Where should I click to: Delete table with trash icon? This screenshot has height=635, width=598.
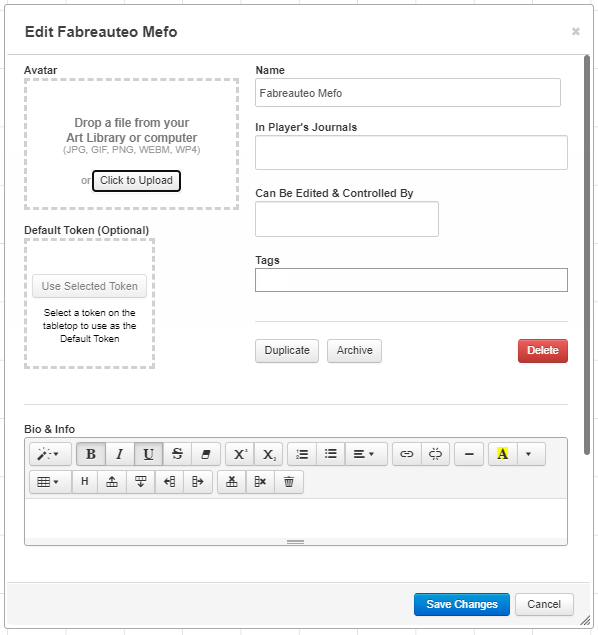click(289, 482)
